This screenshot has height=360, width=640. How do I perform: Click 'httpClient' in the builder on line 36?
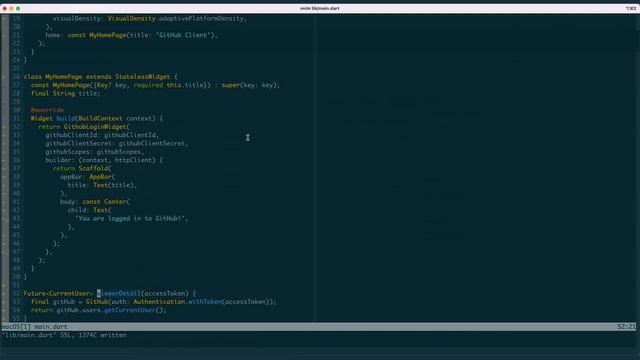coord(133,160)
